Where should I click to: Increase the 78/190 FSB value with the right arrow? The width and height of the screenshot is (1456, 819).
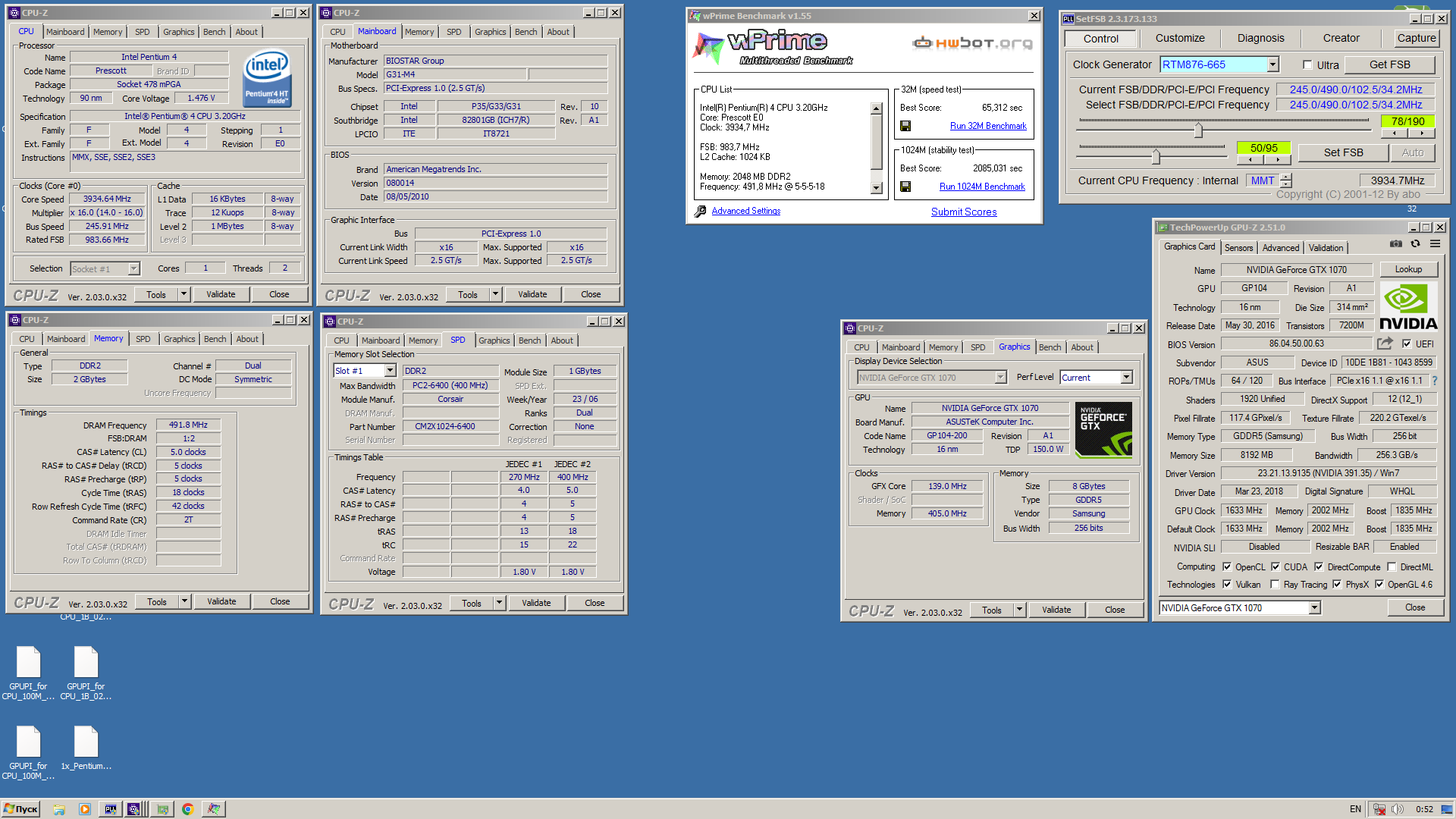tap(1422, 133)
